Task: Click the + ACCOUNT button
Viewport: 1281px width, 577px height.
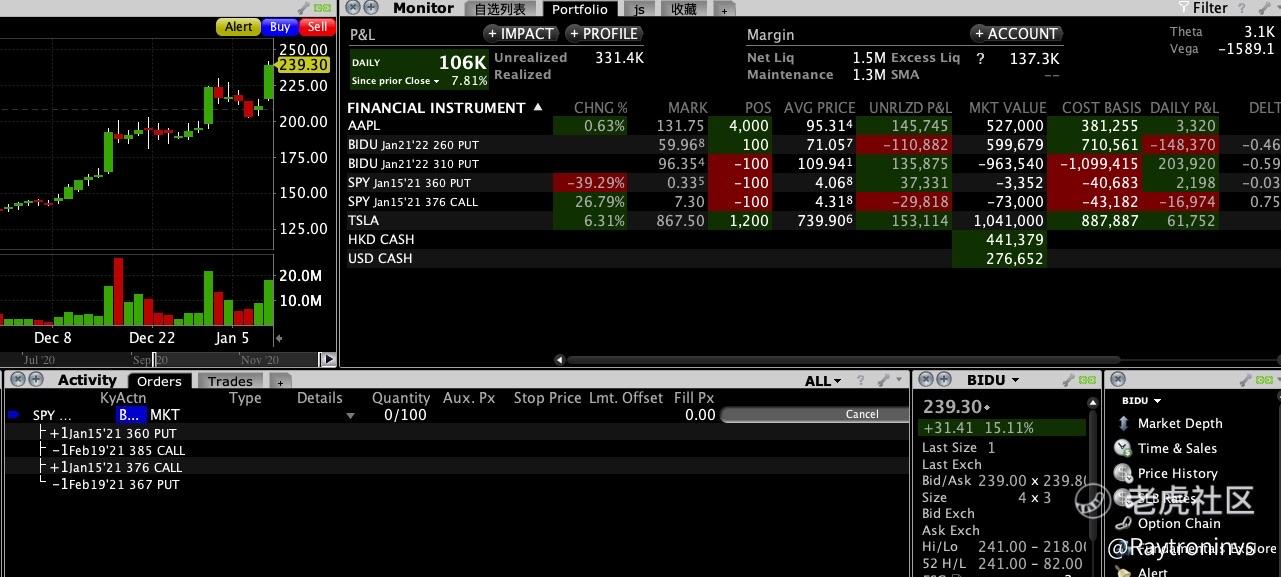Action: (x=1016, y=33)
